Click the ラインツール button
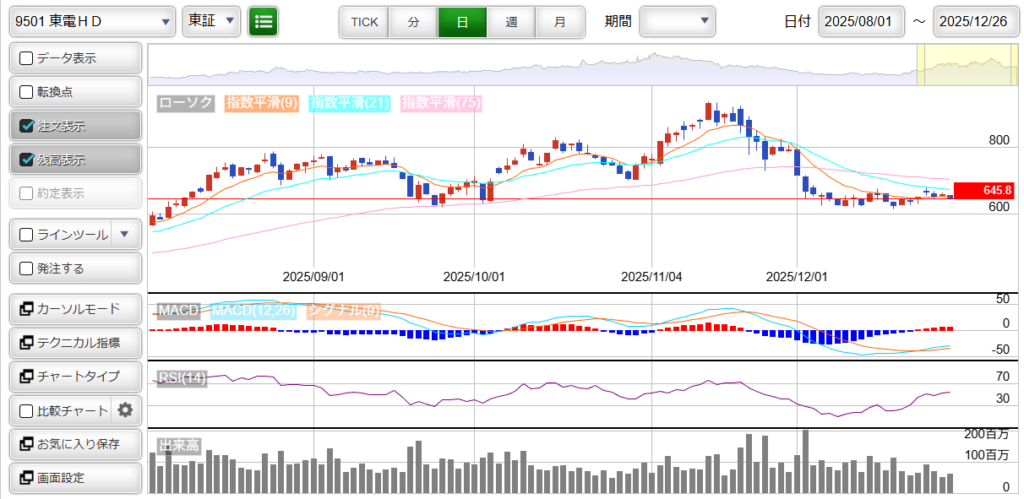The width and height of the screenshot is (1024, 499). [60, 234]
